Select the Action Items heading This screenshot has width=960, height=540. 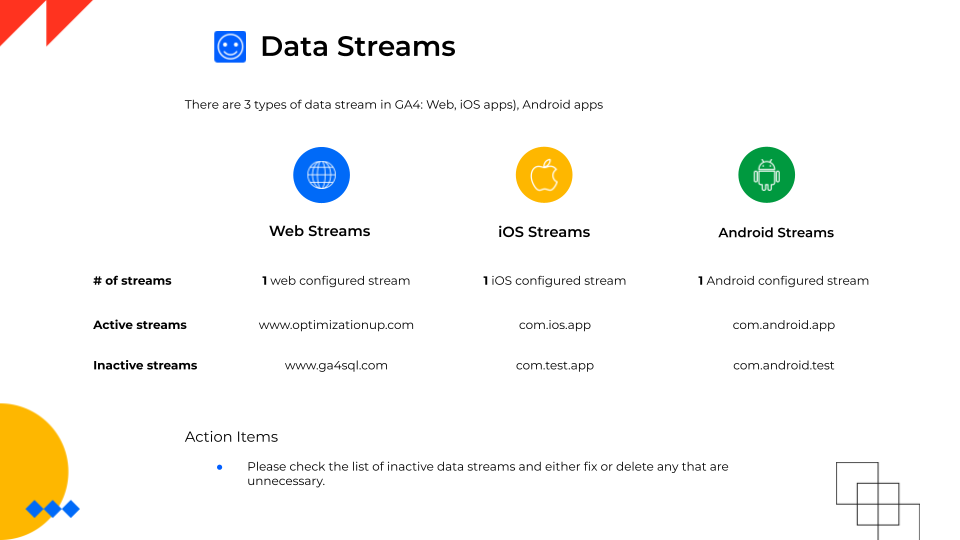coord(231,437)
